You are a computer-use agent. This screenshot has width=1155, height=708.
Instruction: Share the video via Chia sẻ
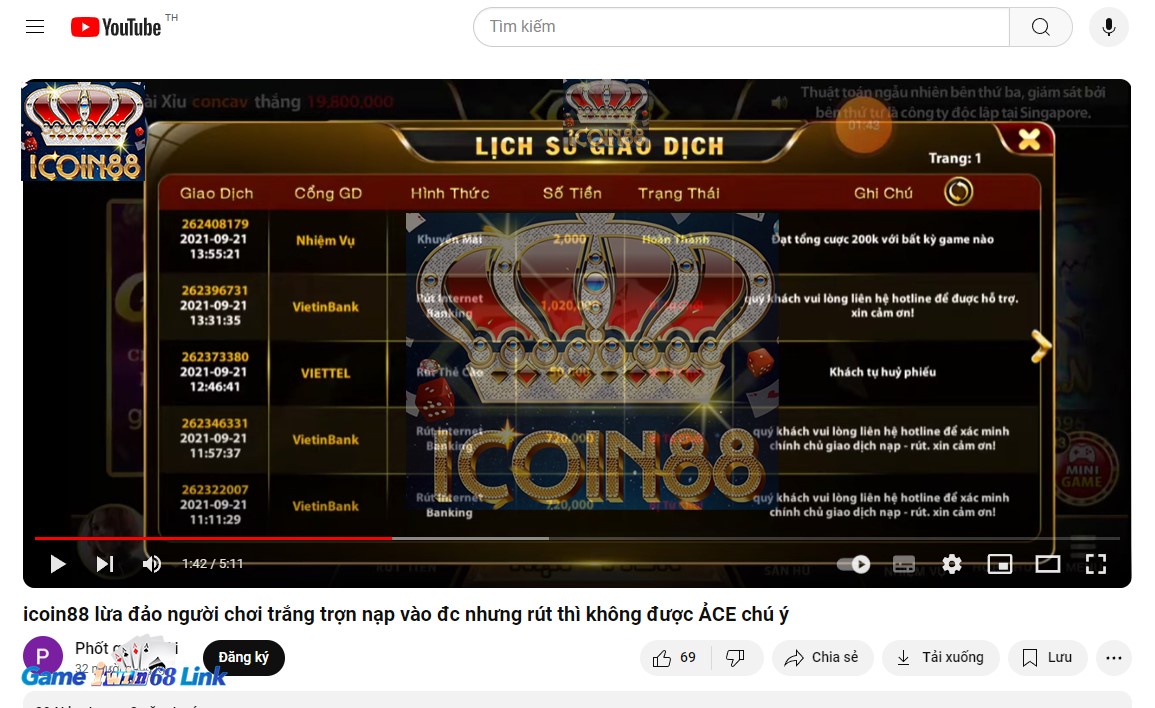(x=822, y=658)
